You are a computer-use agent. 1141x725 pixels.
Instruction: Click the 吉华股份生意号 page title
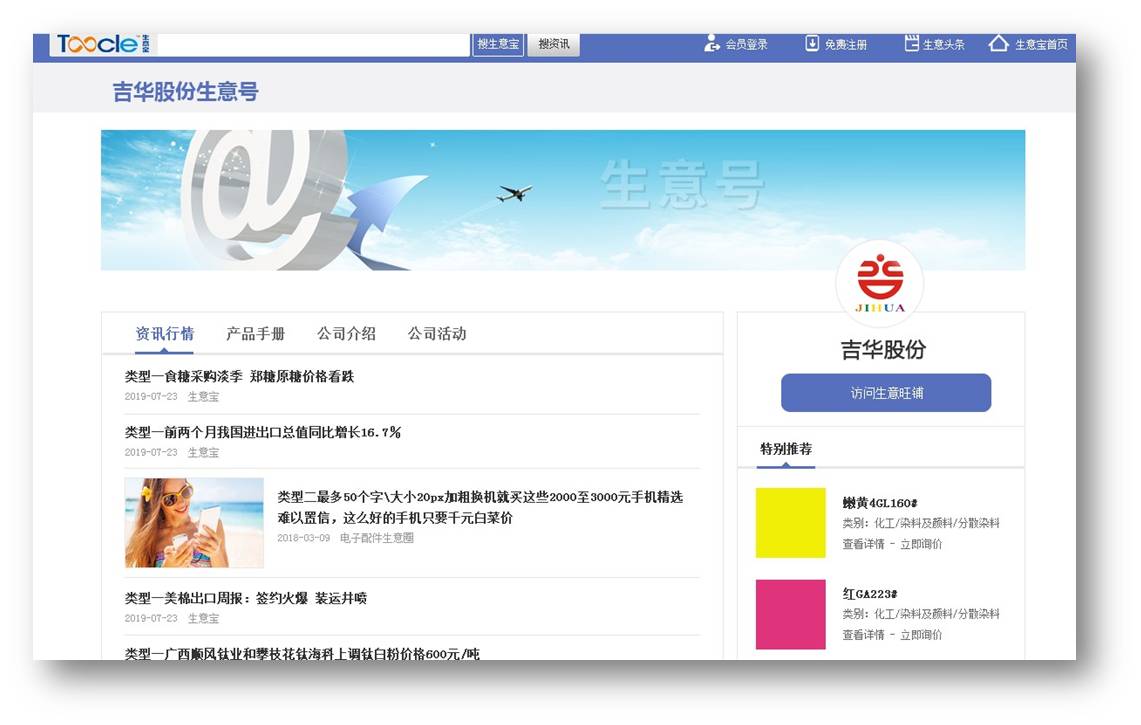click(186, 92)
